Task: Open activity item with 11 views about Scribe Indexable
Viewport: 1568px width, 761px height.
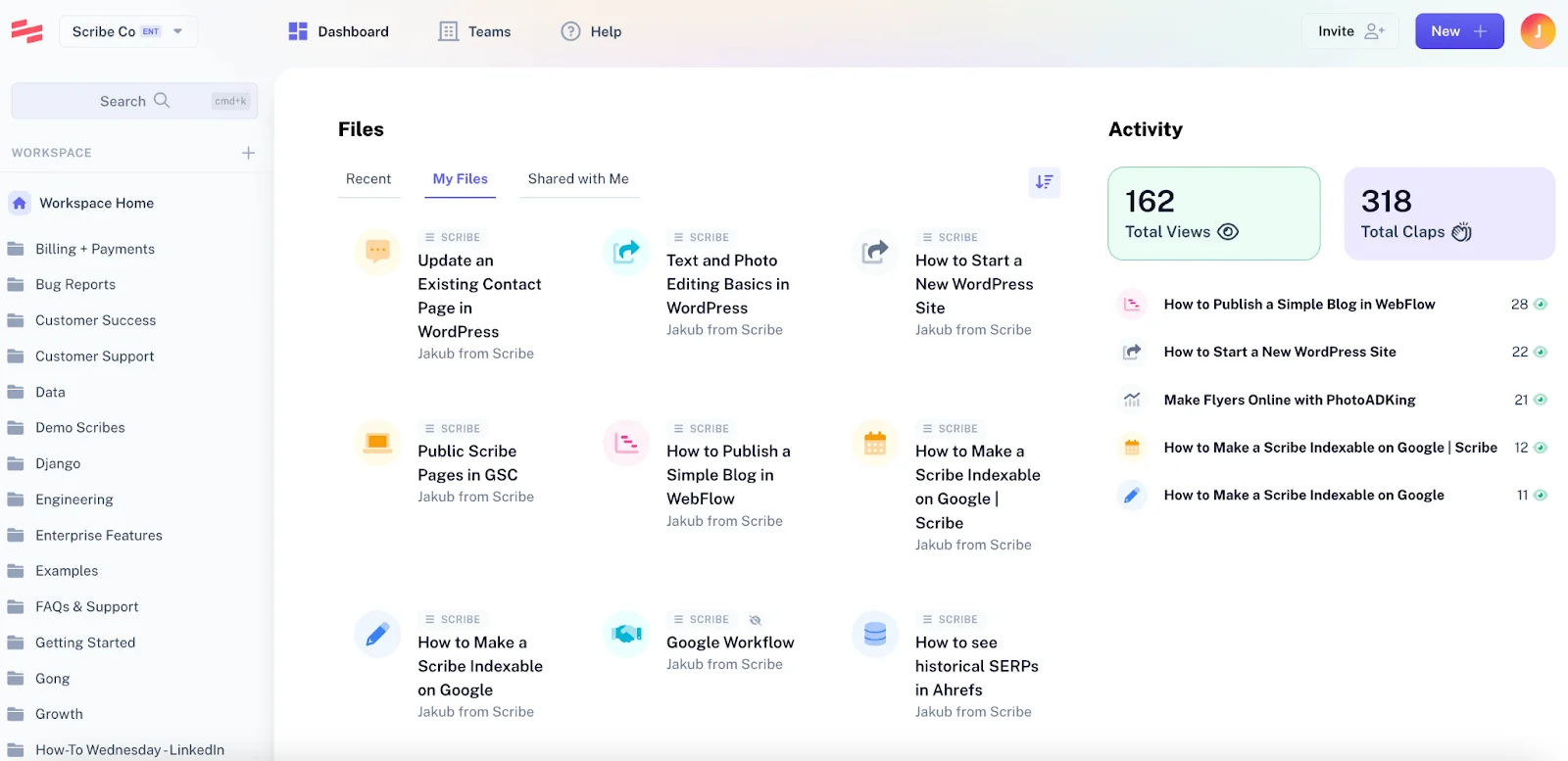Action: pos(1304,496)
